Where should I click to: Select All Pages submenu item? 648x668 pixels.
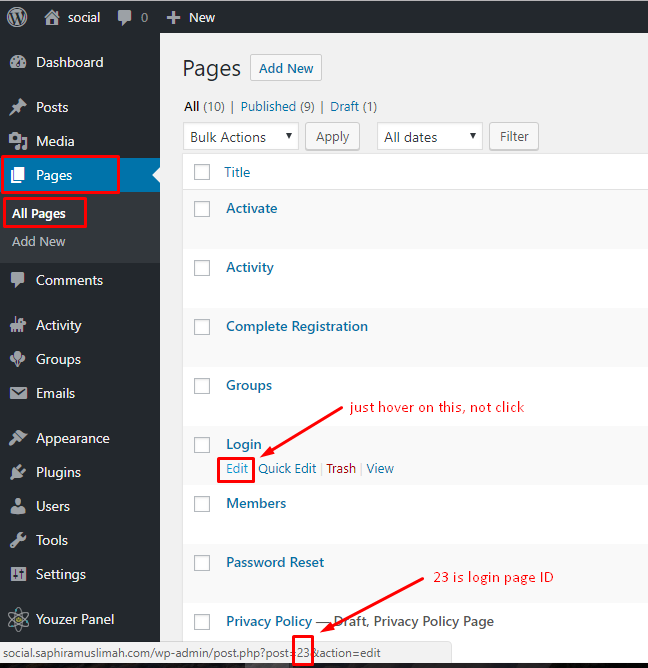(x=39, y=213)
